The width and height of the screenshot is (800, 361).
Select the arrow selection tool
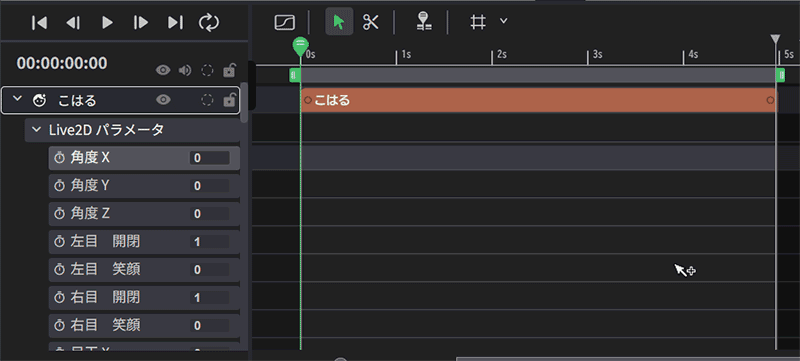tap(339, 22)
